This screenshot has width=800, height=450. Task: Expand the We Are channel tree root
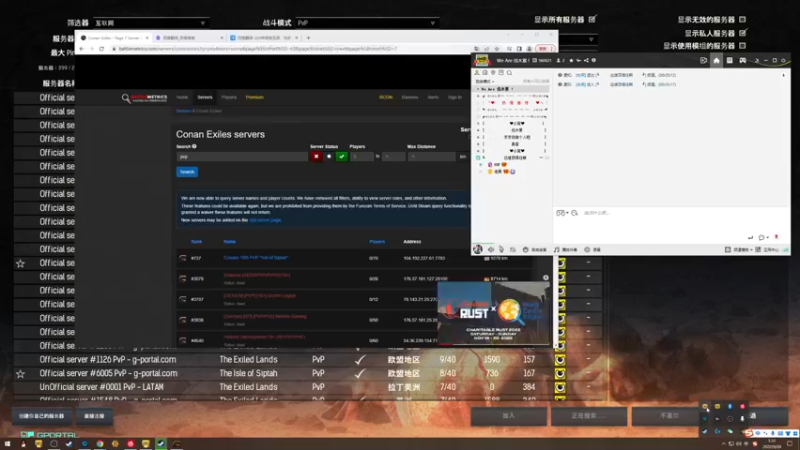coord(478,89)
